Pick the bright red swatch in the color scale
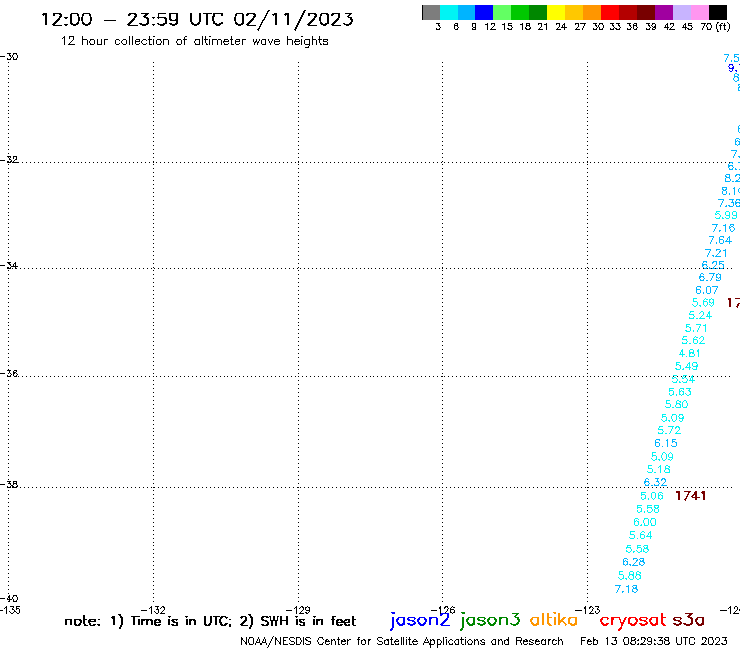Image resolution: width=740 pixels, height=650 pixels. click(610, 12)
